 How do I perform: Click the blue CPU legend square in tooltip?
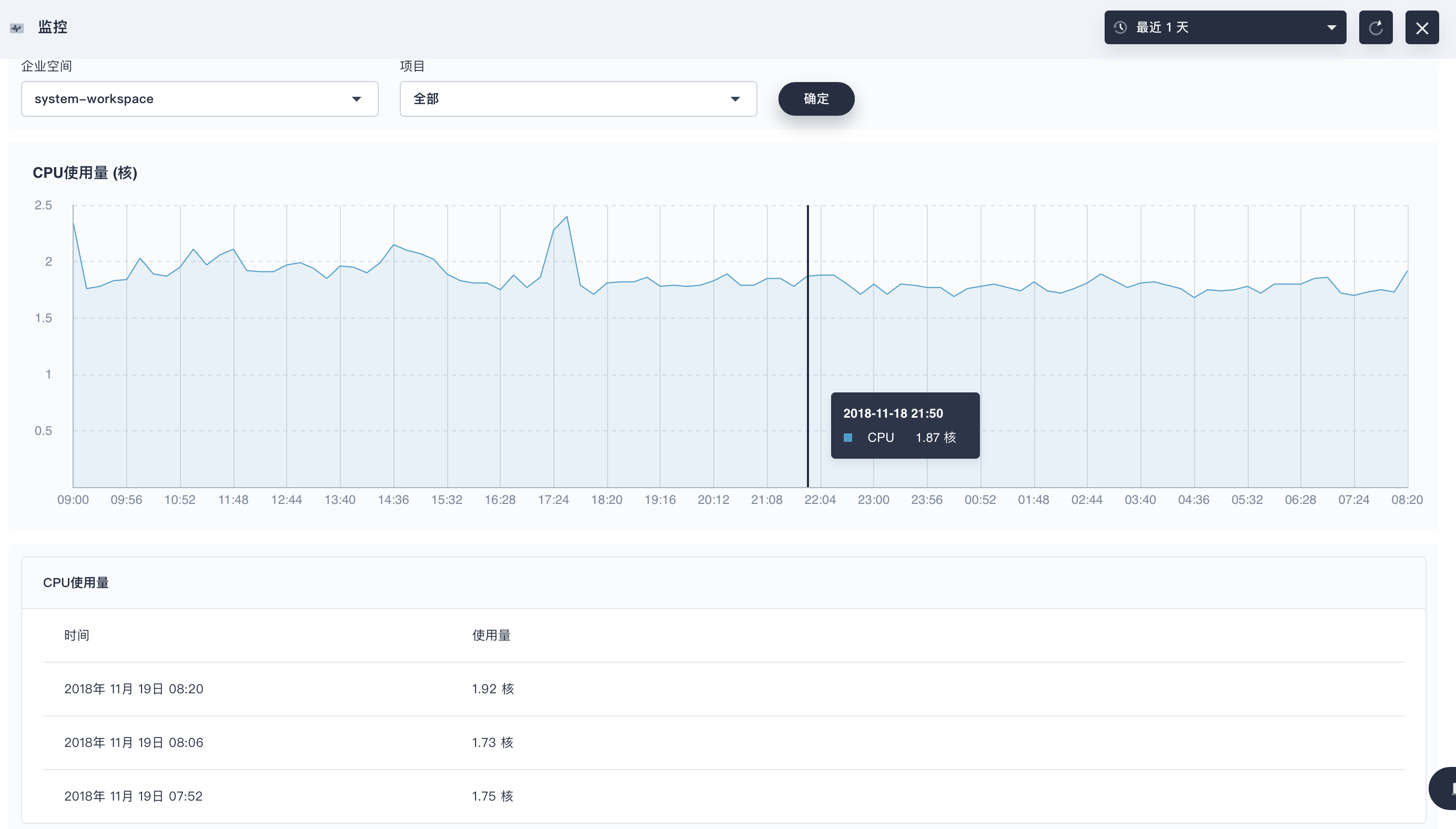(847, 437)
